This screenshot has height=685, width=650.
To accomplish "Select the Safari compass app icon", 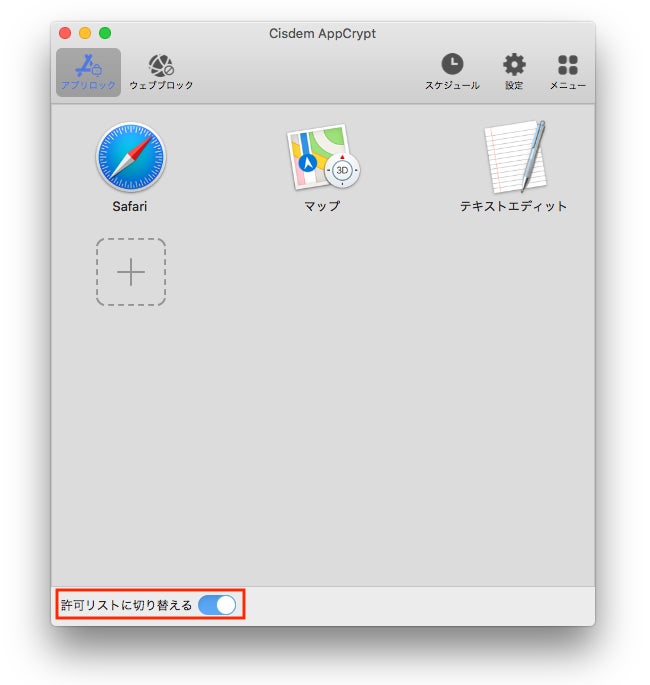I will [x=131, y=157].
